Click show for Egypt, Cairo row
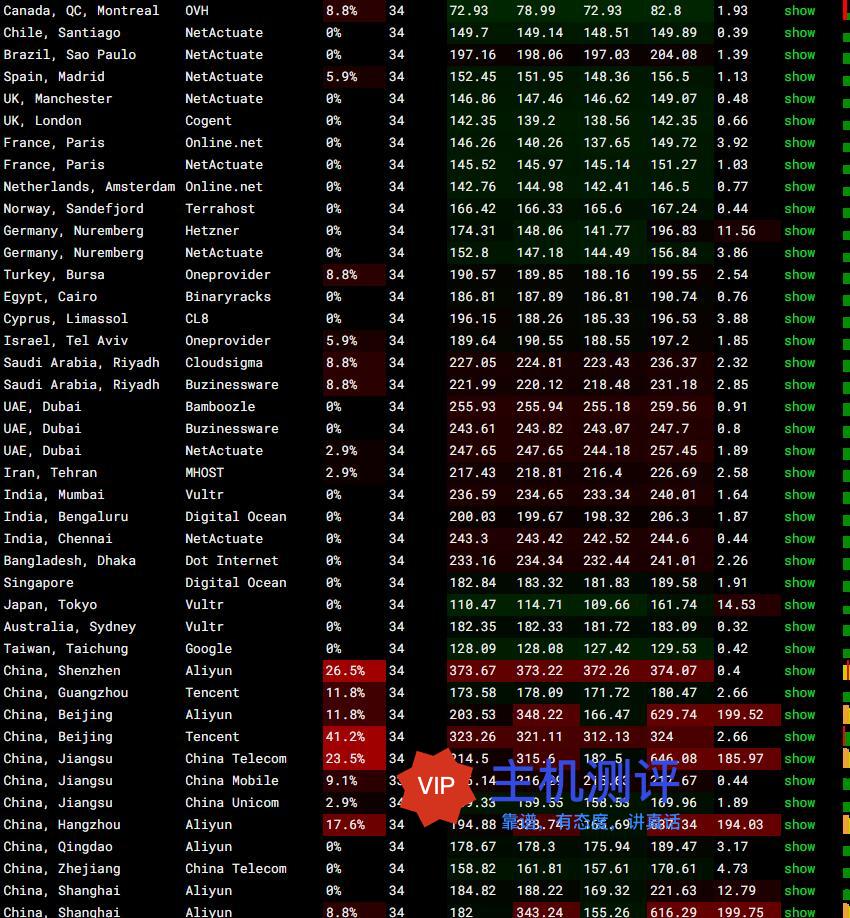Screen dimensions: 850x918 (x=800, y=297)
